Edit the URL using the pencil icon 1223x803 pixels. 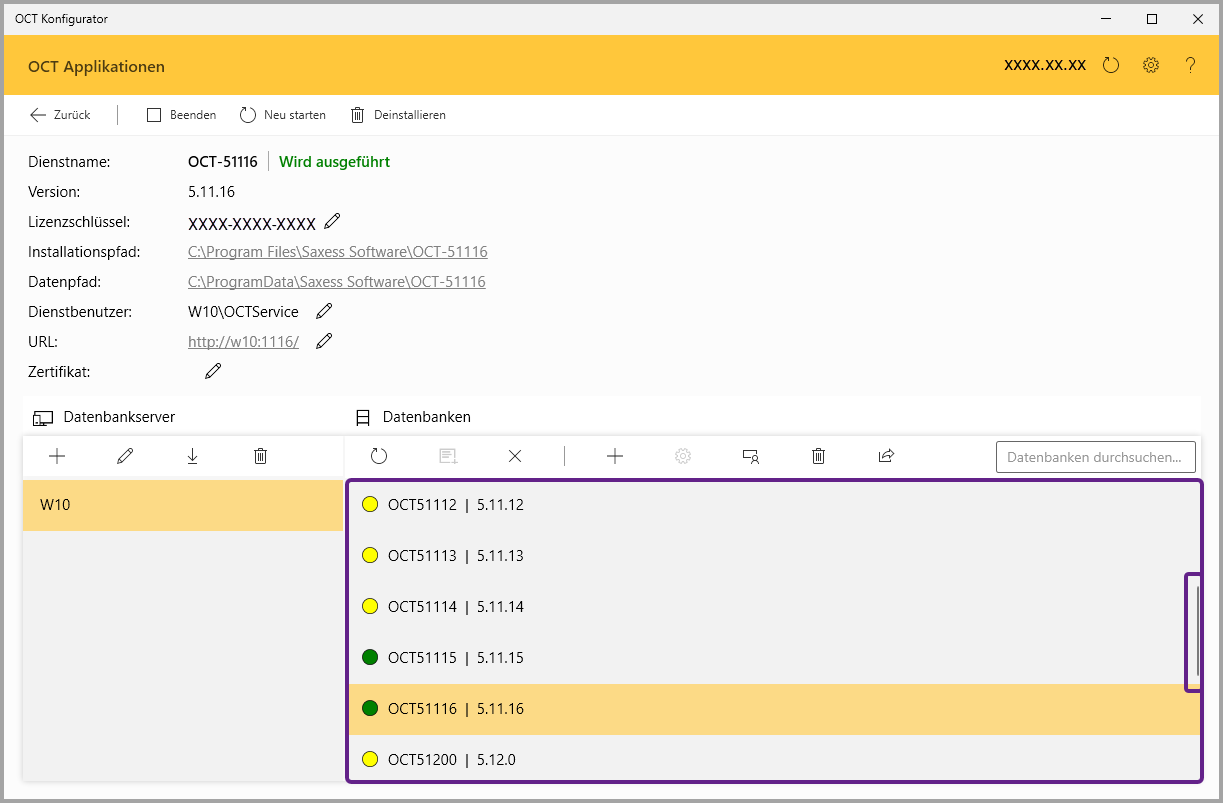click(x=324, y=341)
